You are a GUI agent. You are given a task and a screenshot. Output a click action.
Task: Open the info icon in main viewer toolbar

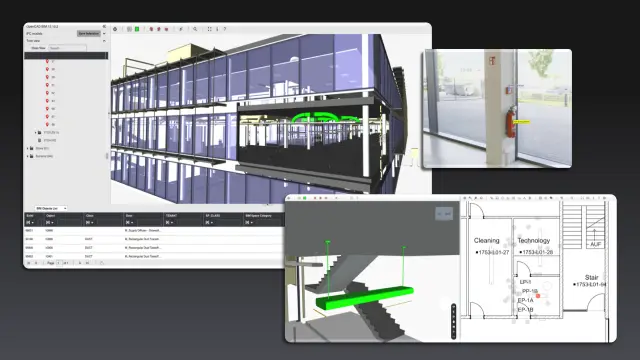(x=217, y=29)
